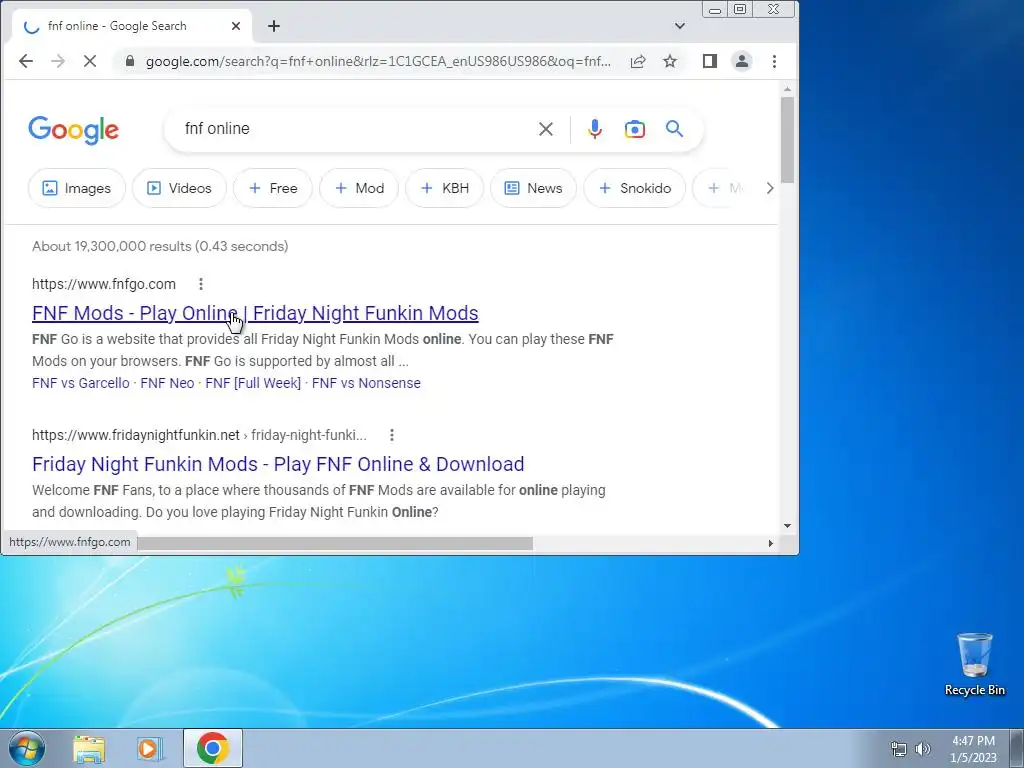Open the volume tray icon
Screen dimensions: 1024x768
point(922,748)
